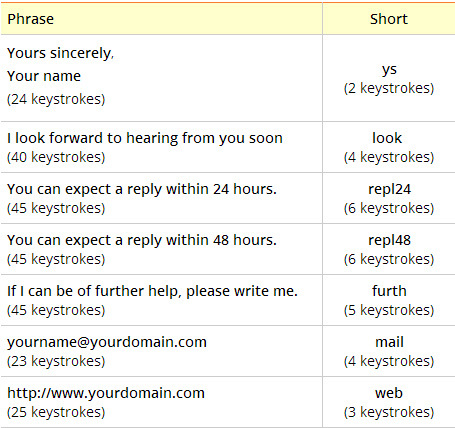Click the '(40 keystrokes)' label
This screenshot has width=455, height=428.
pos(56,157)
